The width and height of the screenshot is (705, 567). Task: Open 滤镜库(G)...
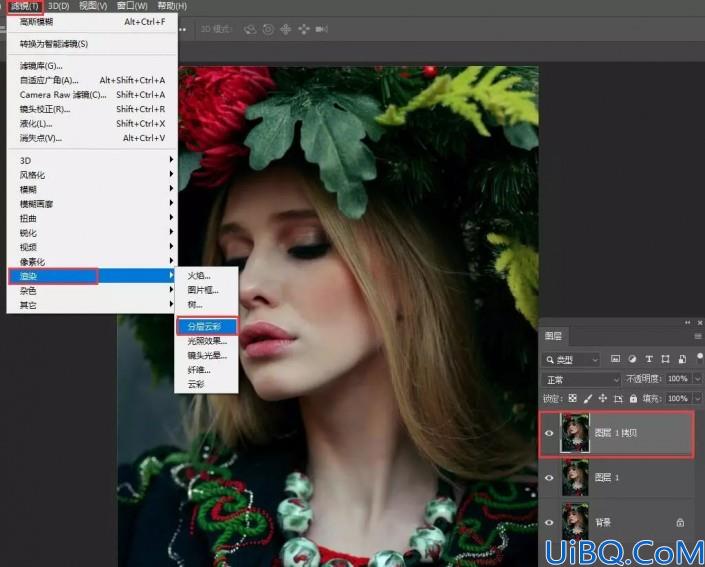point(92,66)
